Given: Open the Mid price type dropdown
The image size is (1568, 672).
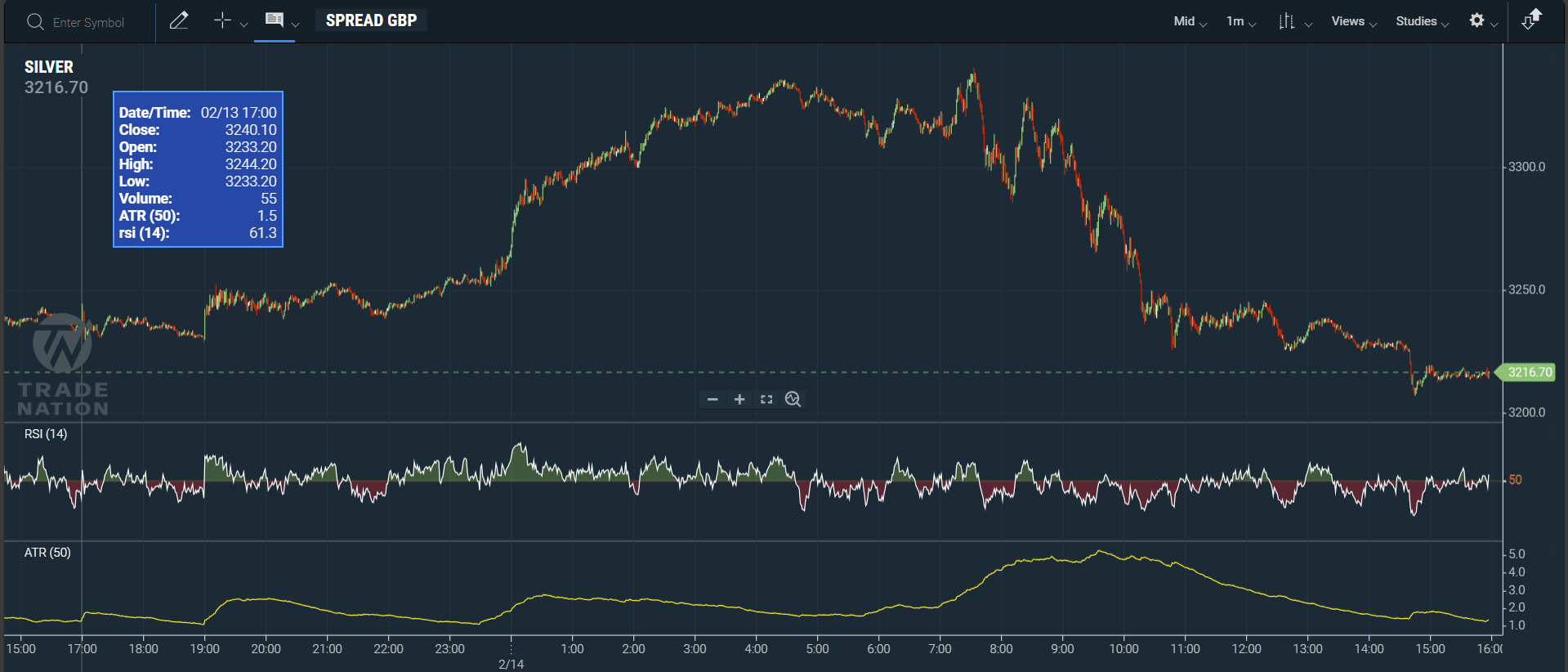Looking at the screenshot, I should [1190, 21].
